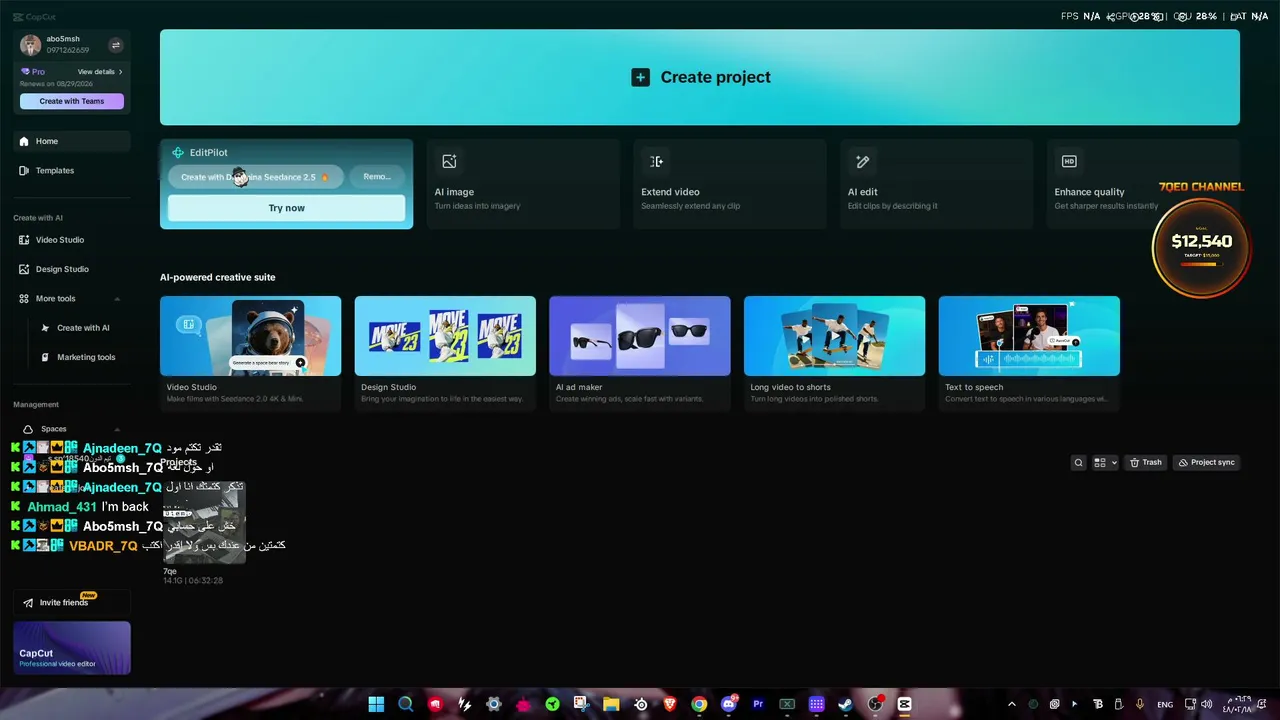Click the microphone tray icon
This screenshot has height=720, width=1280.
[1140, 704]
